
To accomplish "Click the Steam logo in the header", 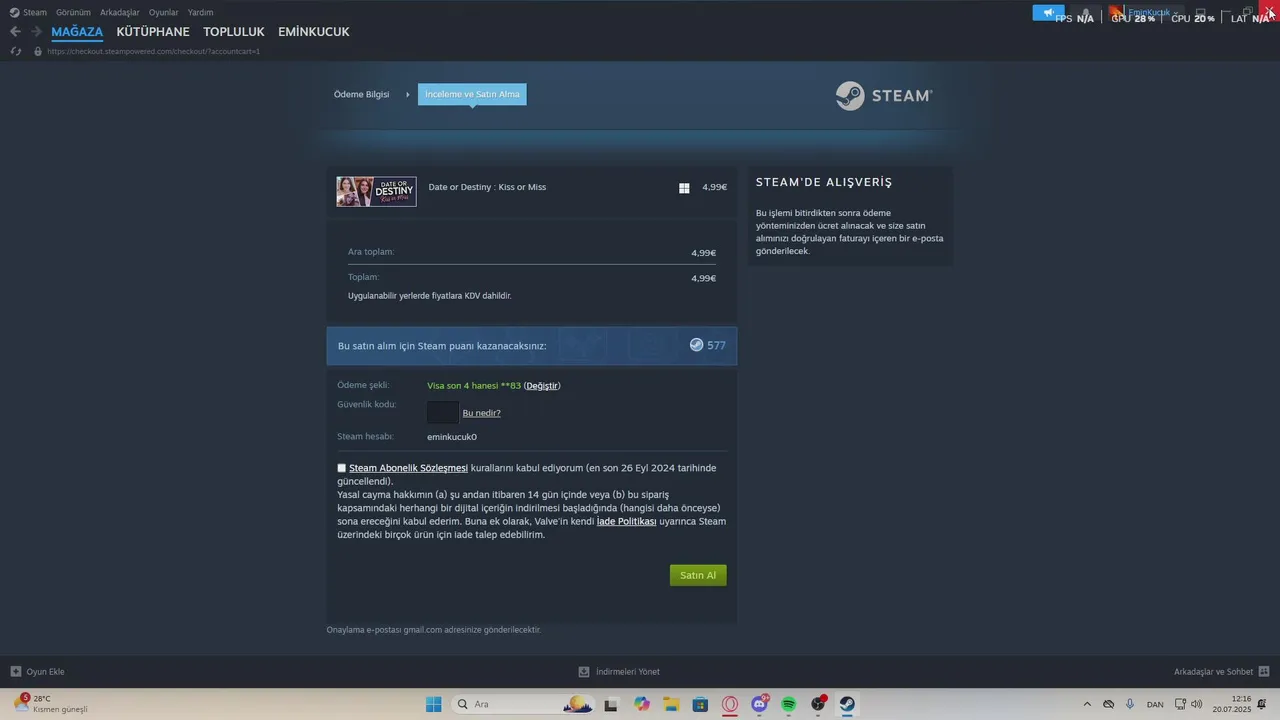I will pyautogui.click(x=884, y=95).
